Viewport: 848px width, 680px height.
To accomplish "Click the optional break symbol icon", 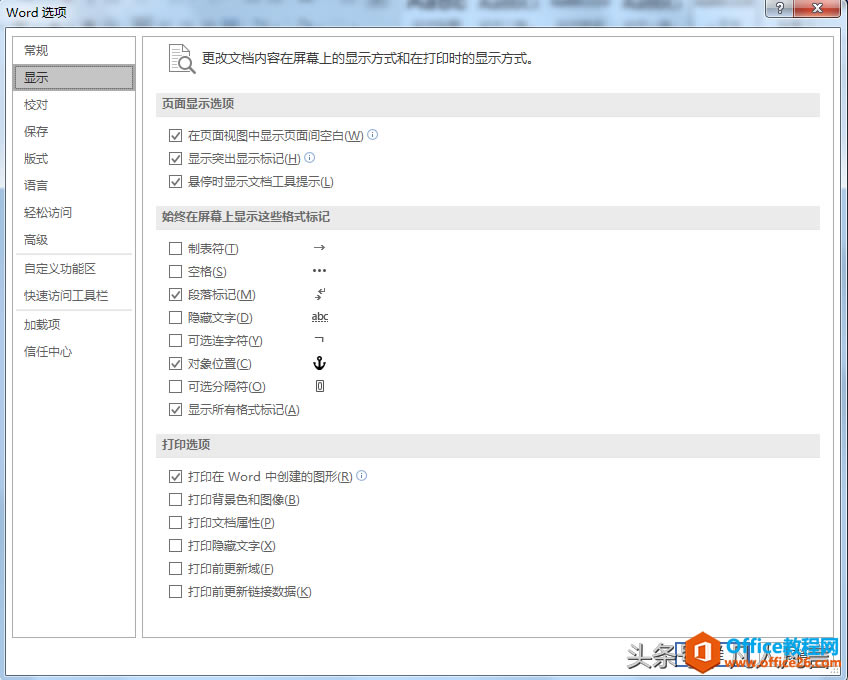I will click(x=320, y=386).
